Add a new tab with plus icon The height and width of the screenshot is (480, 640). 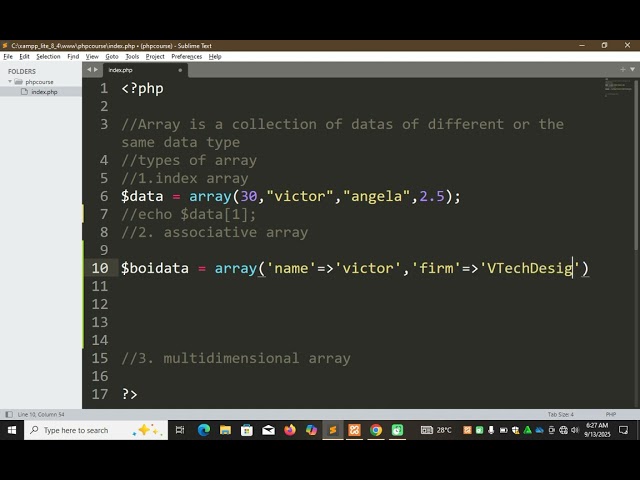pyautogui.click(x=623, y=69)
